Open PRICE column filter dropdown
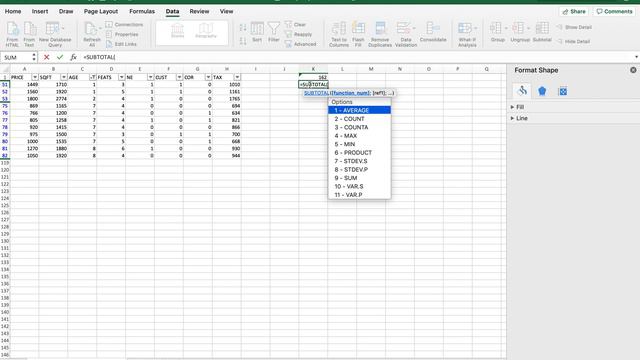Screen dimensions: 640x360 coord(35,77)
